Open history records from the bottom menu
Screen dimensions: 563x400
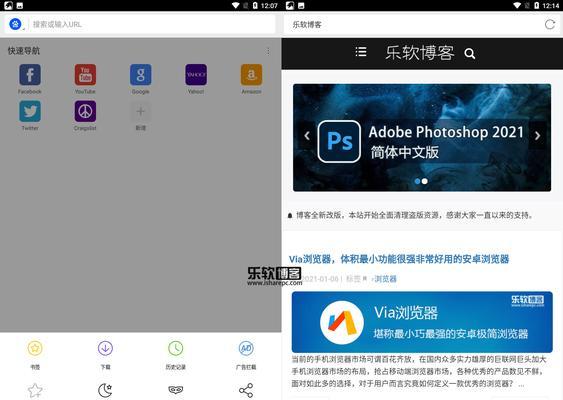[176, 354]
